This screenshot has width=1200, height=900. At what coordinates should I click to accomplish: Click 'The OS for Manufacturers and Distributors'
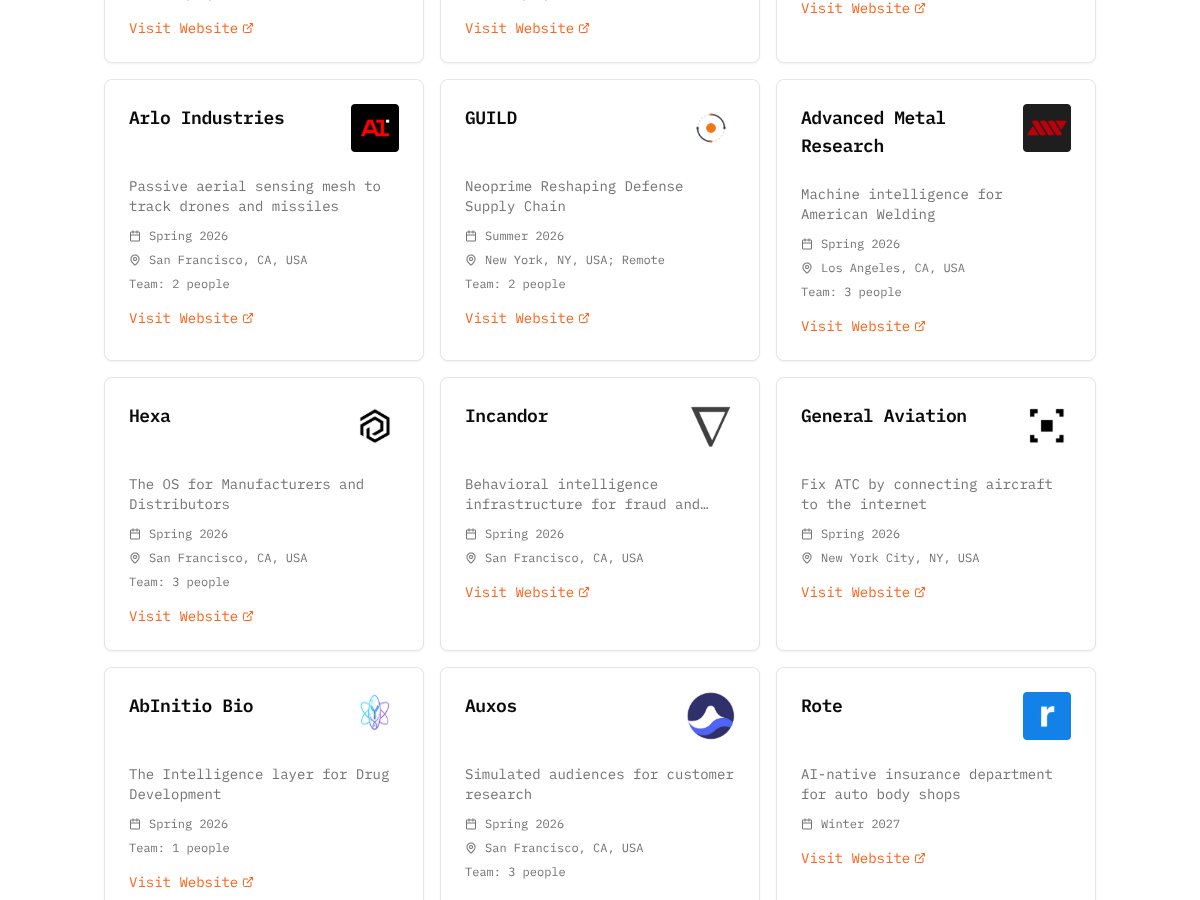247,494
